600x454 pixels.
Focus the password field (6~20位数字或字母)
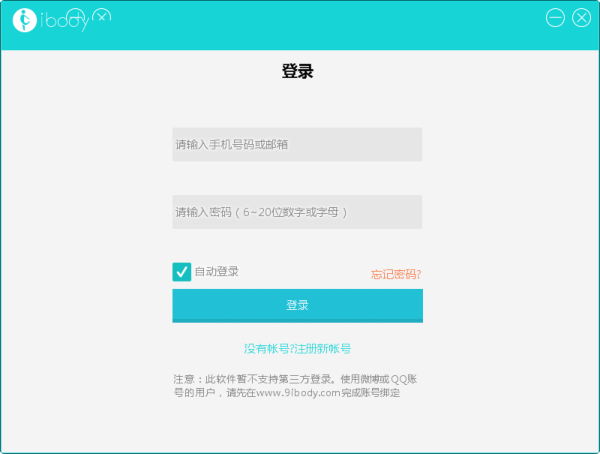(x=297, y=212)
